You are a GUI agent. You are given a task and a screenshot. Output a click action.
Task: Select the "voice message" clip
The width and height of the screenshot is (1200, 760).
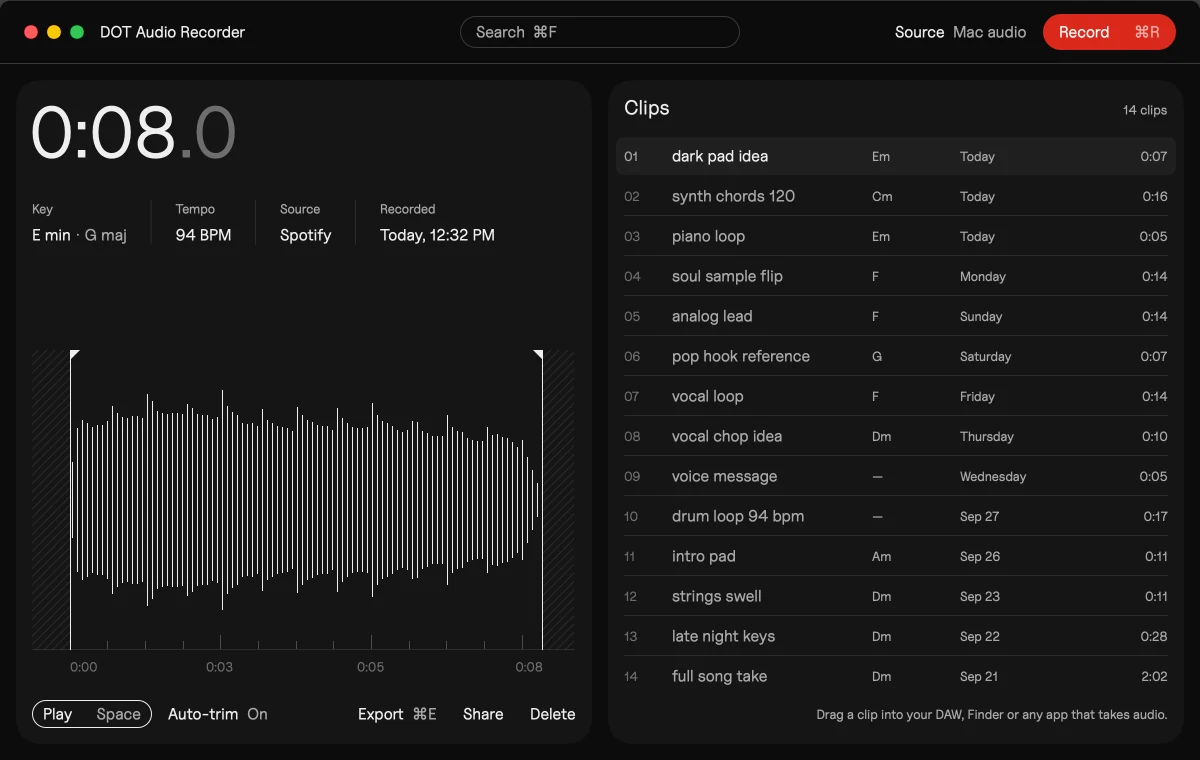click(896, 476)
